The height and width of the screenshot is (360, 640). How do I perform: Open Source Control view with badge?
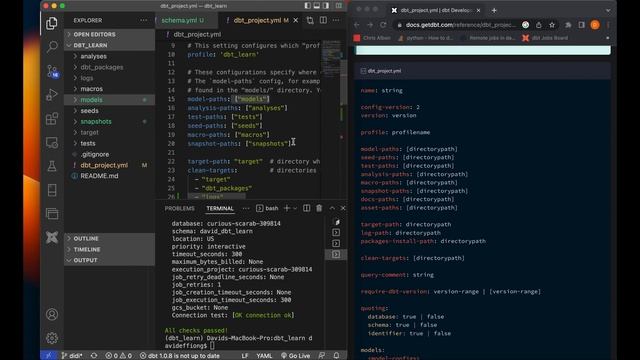(x=52, y=71)
